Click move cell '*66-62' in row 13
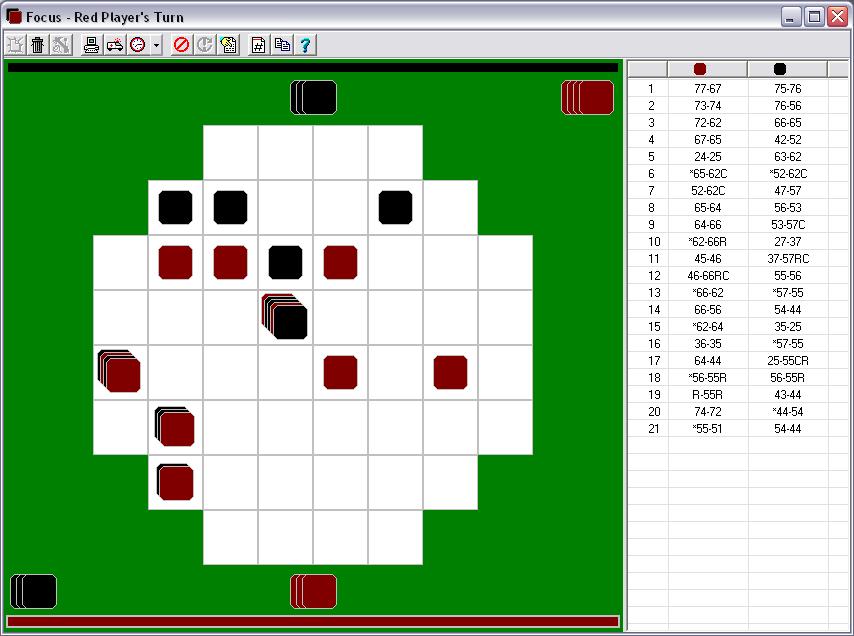Screen dimensions: 854x636 click(707, 292)
